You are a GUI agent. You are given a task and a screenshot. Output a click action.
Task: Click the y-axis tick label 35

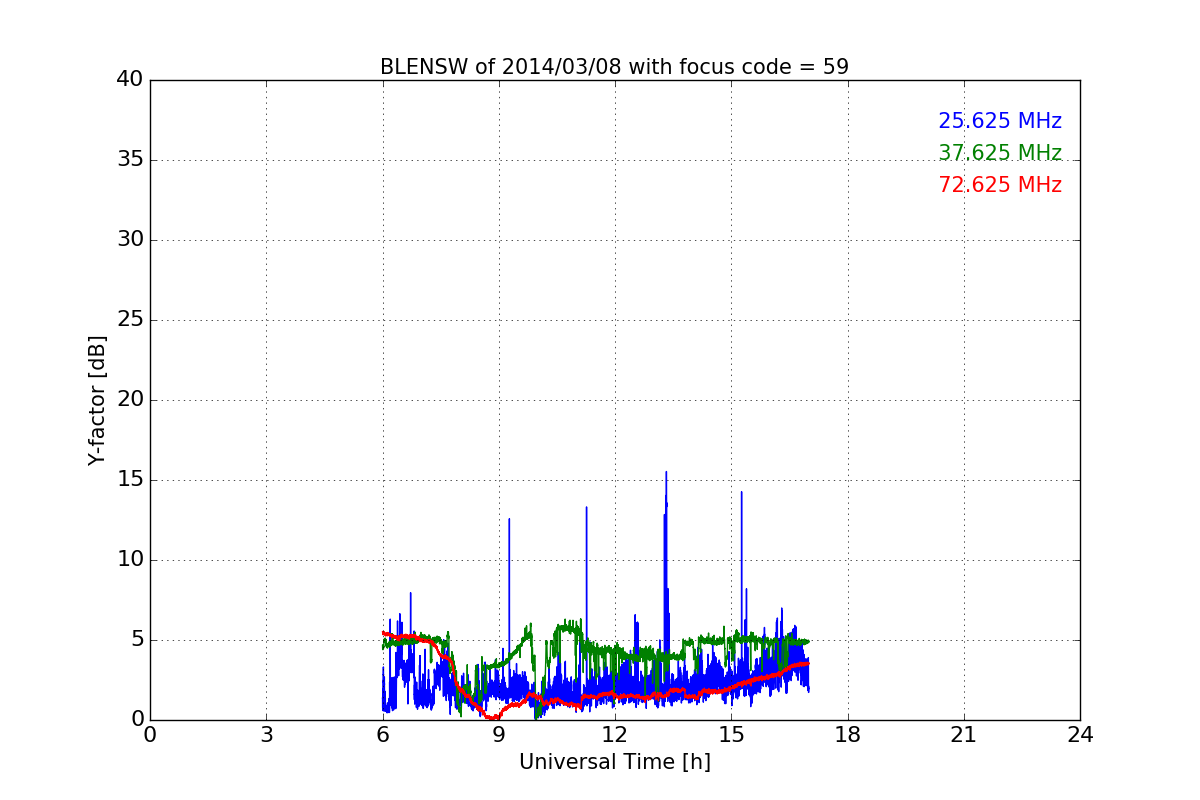click(129, 160)
